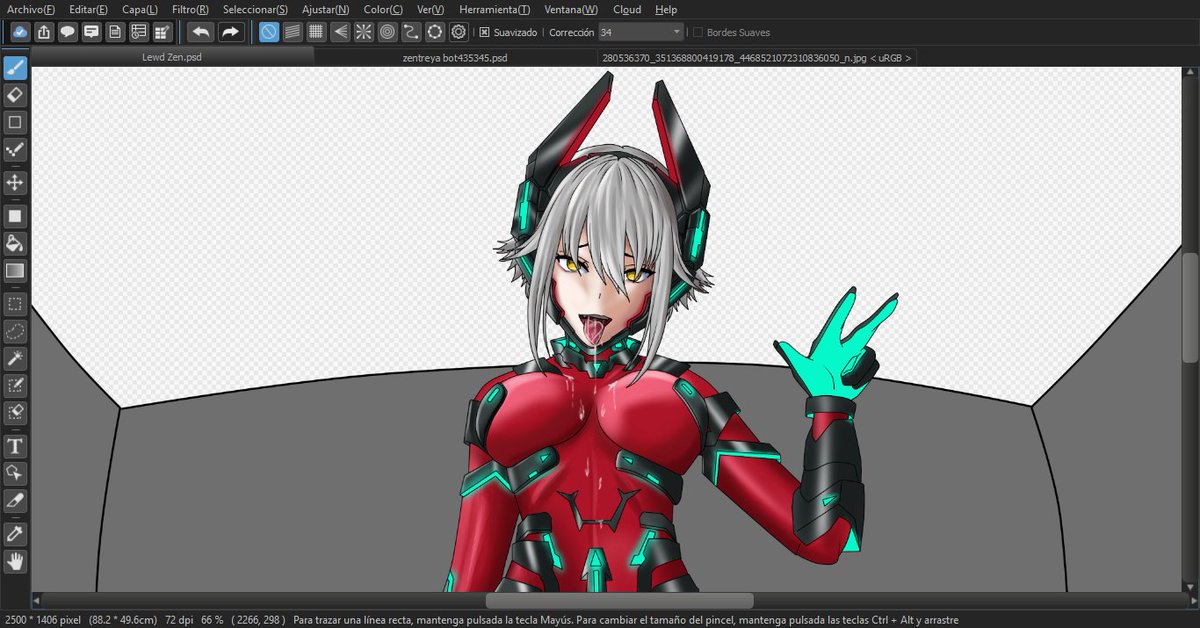
Task: Turn snap off with the circle-slash icon
Action: tap(269, 32)
